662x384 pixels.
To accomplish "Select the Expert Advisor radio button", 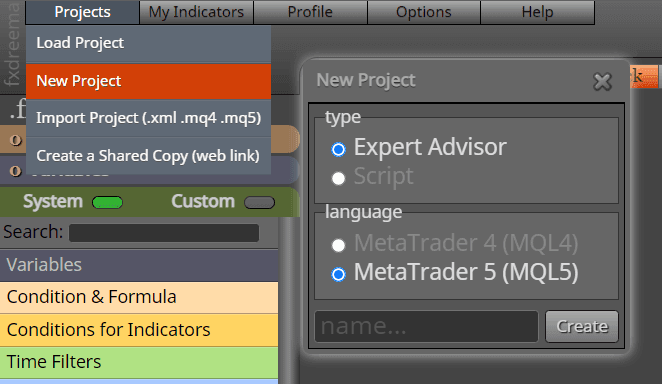I will (x=338, y=149).
